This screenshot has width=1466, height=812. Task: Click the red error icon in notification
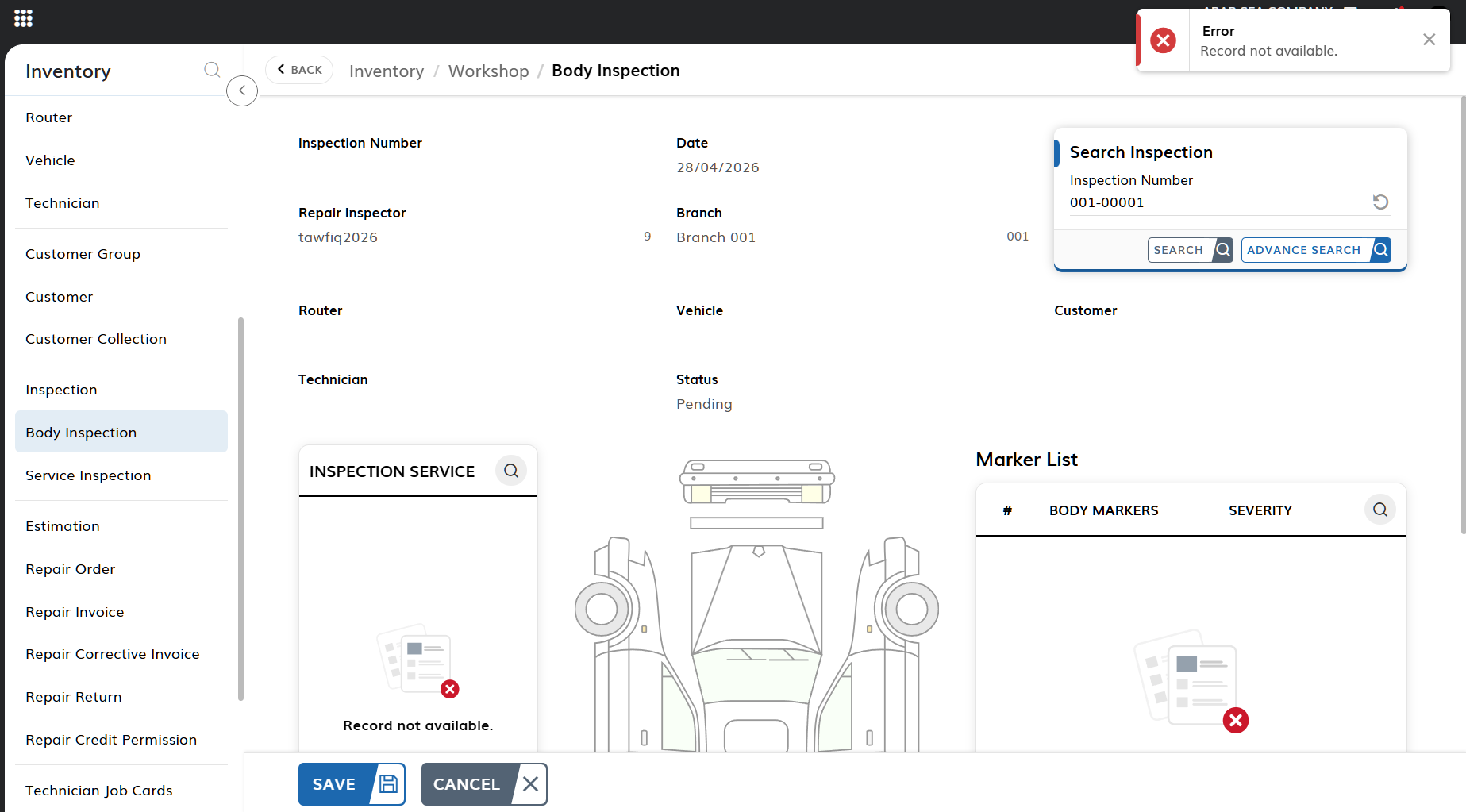[1163, 40]
